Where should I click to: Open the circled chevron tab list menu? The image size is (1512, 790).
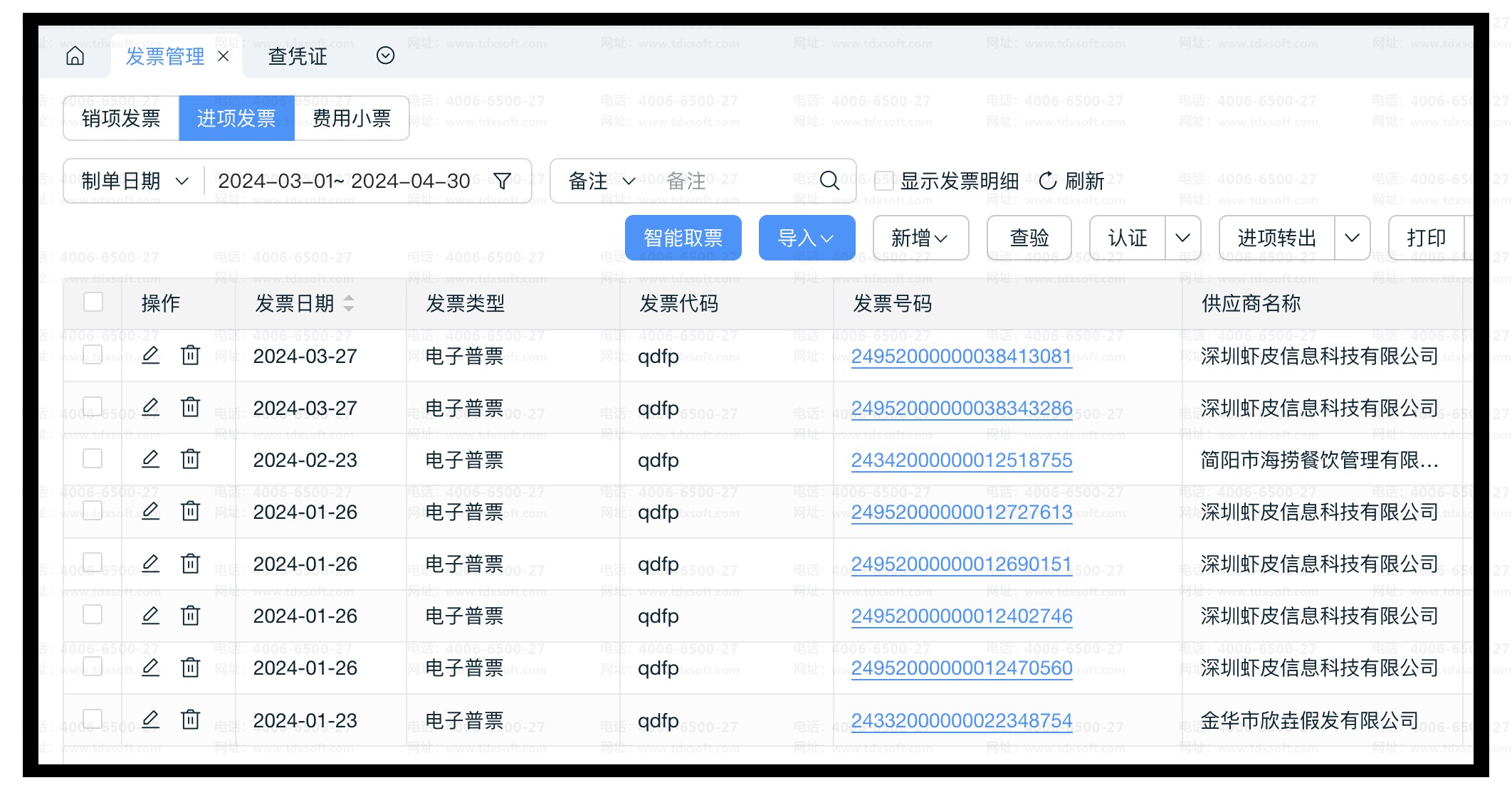pyautogui.click(x=385, y=56)
